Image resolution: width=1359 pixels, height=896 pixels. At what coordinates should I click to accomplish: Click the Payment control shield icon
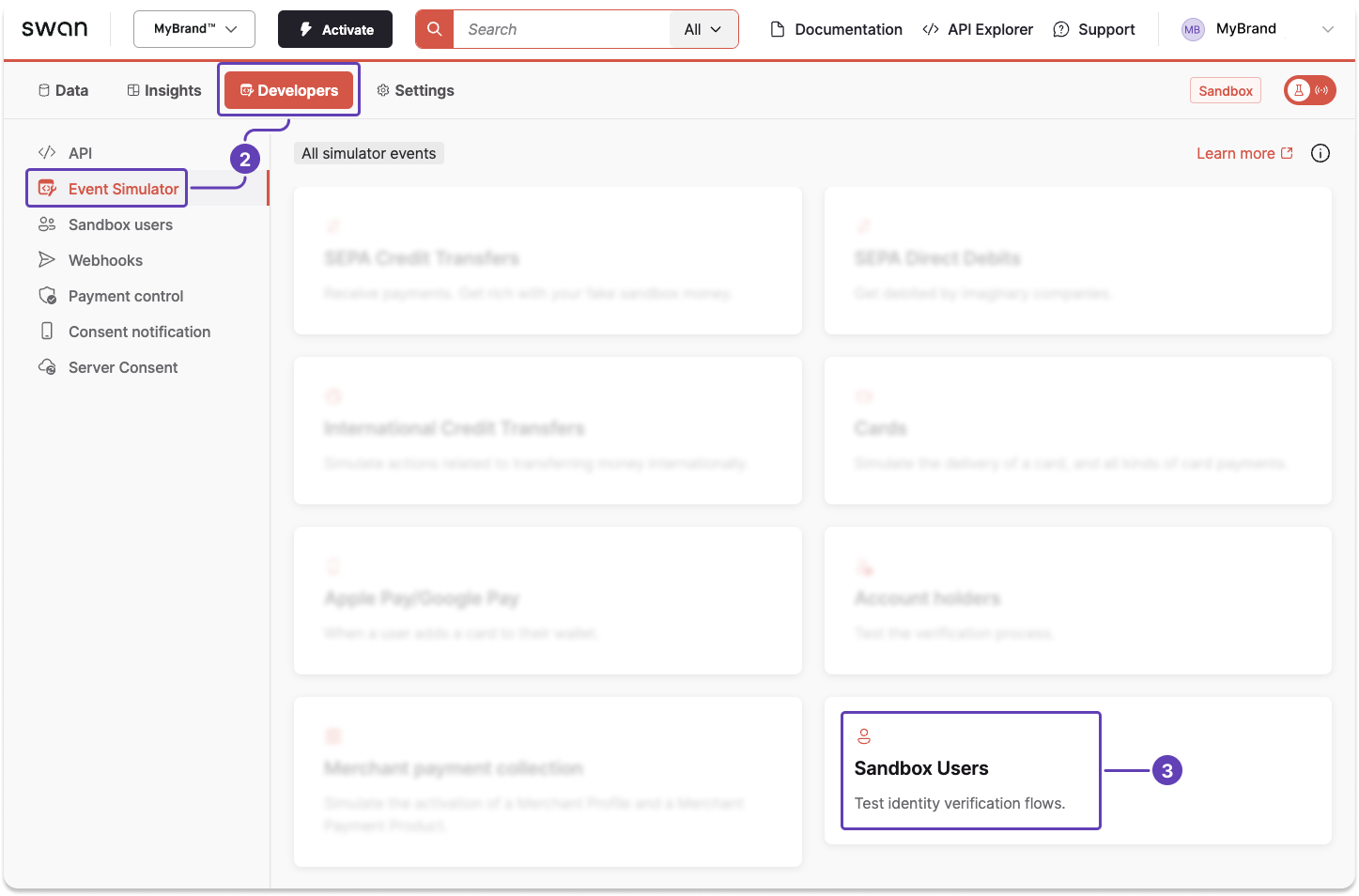[x=47, y=295]
